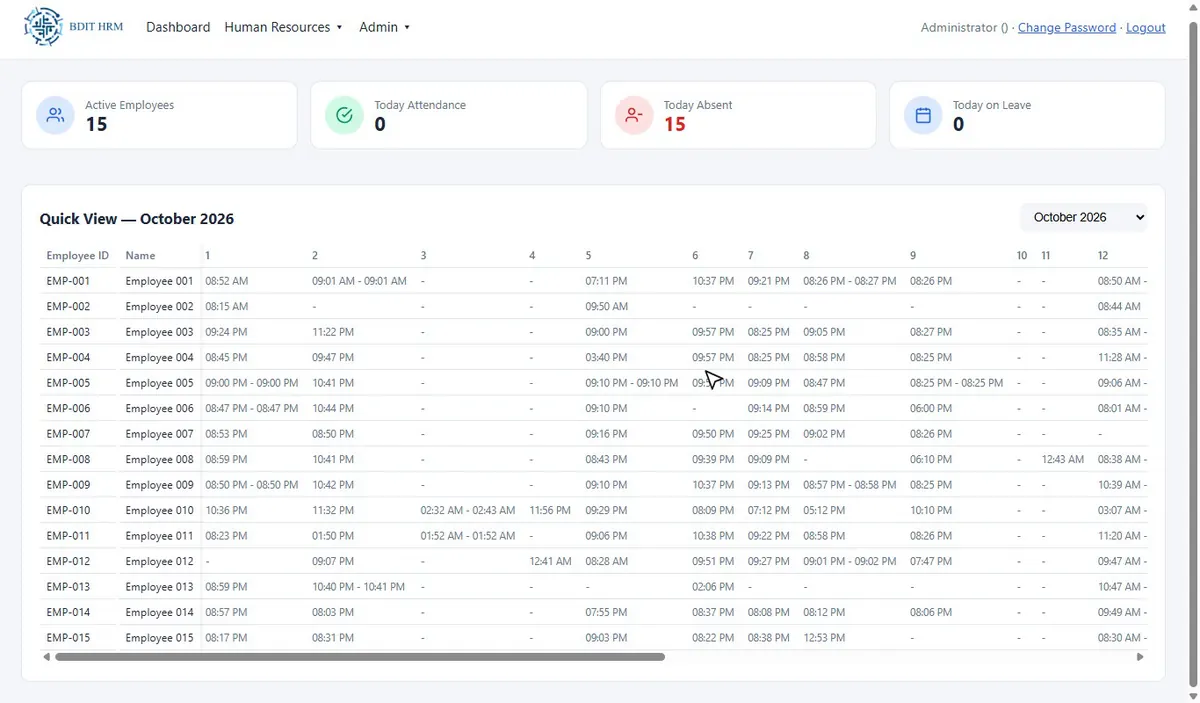Screen dimensions: 1200x703
Task: Click the 12:43 AM cell for Employee 008
Action: point(1062,460)
